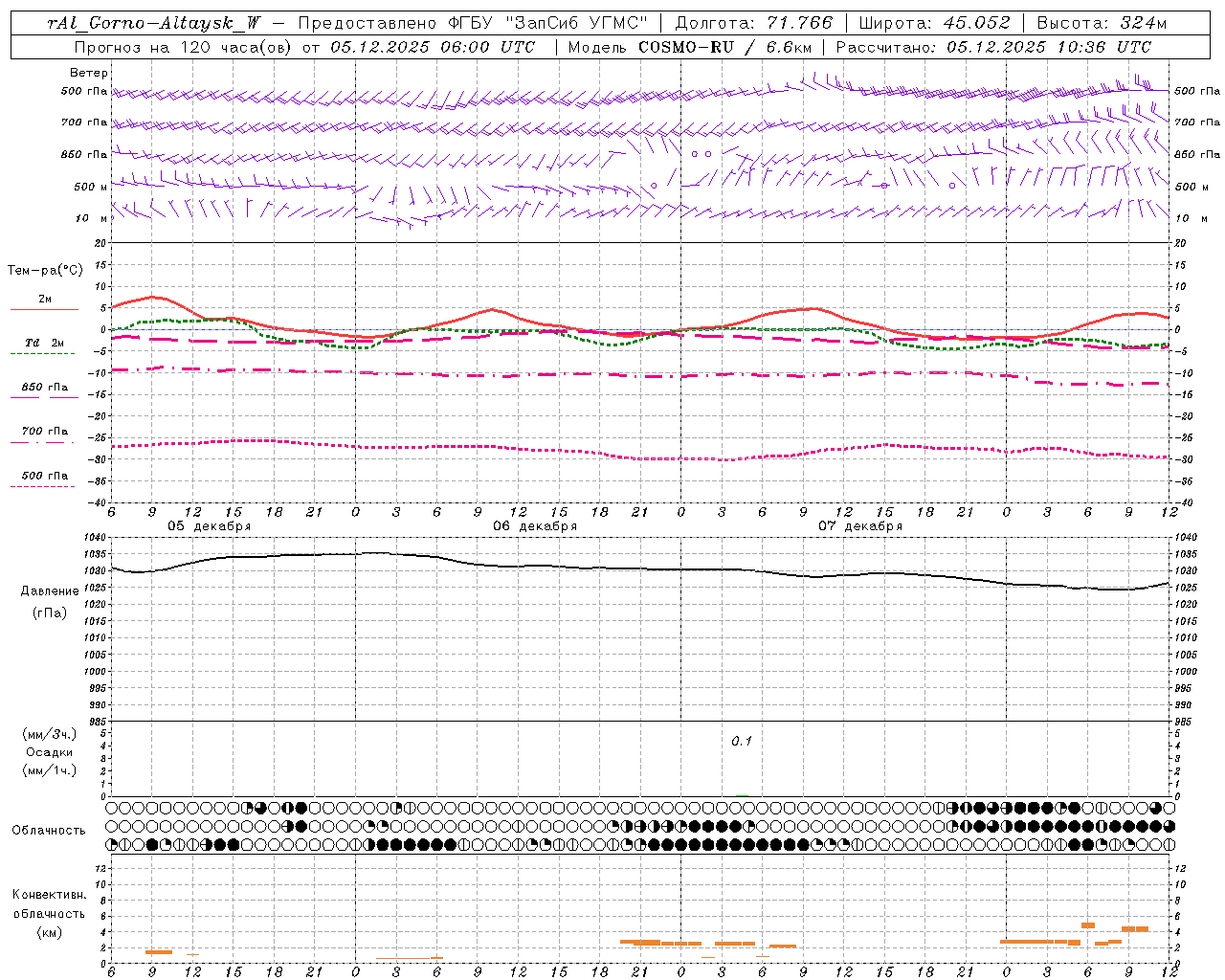Click the '(мм/1ч.)' precipitation unit label
The height and width of the screenshot is (980, 1225).
click(50, 770)
